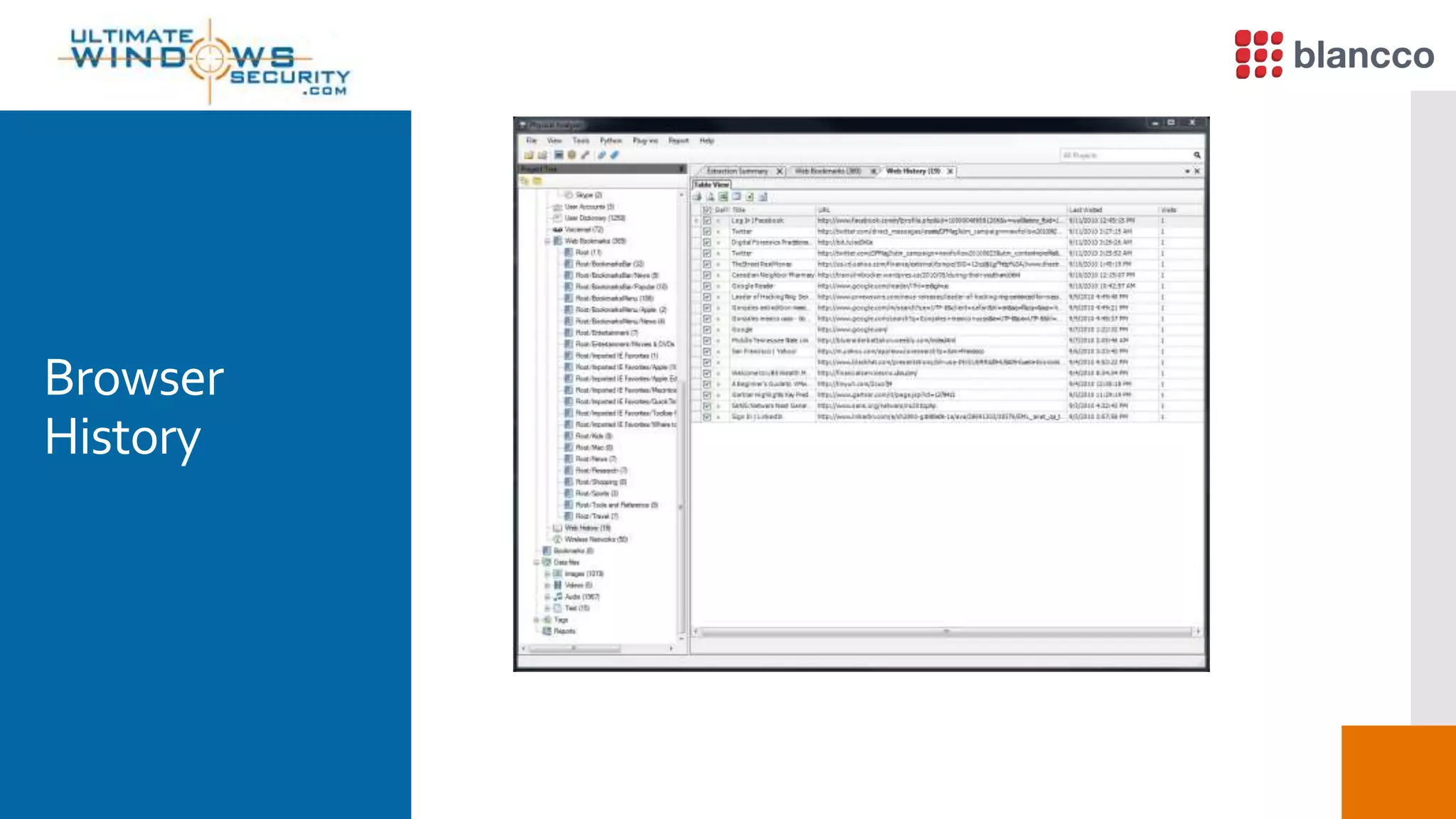Toggle the Google Reader row checkbox
The width and height of the screenshot is (1456, 819).
point(707,287)
